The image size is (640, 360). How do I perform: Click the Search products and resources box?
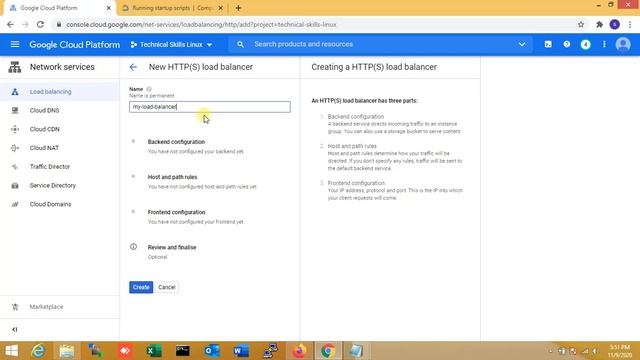coord(380,44)
